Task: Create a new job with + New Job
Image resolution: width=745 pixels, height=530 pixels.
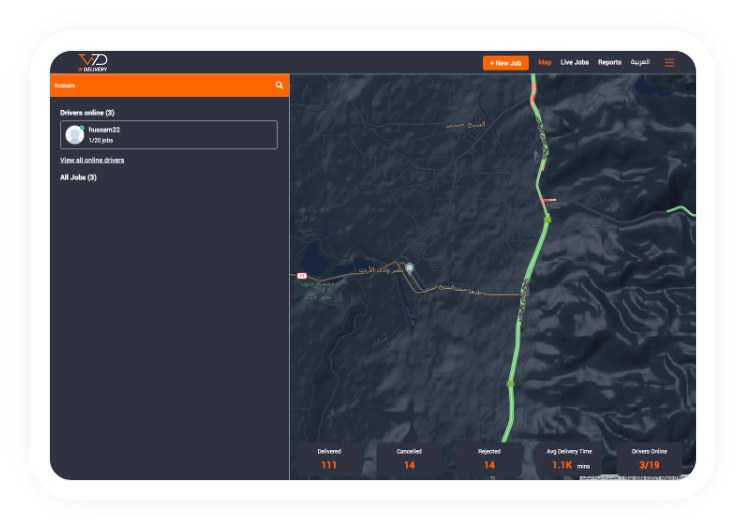Action: click(x=506, y=63)
